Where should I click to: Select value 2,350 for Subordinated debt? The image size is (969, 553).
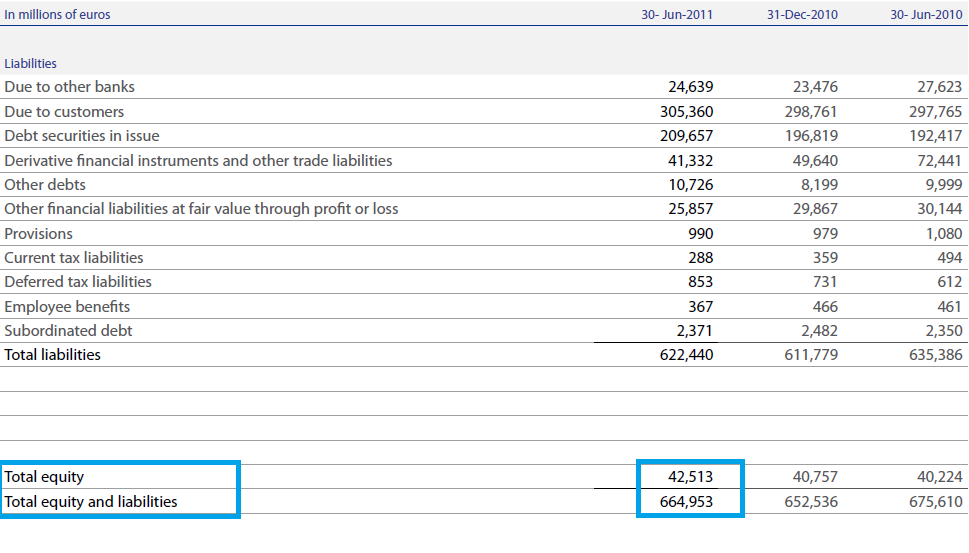(944, 331)
